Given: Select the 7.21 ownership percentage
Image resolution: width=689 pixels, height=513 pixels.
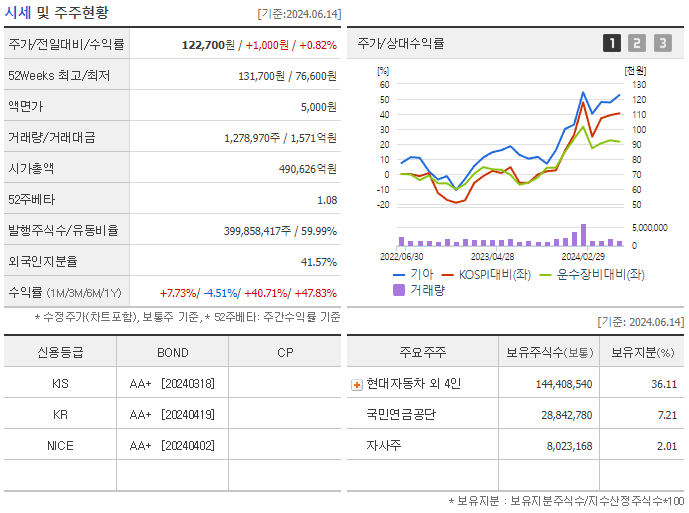Looking at the screenshot, I should 667,415.
